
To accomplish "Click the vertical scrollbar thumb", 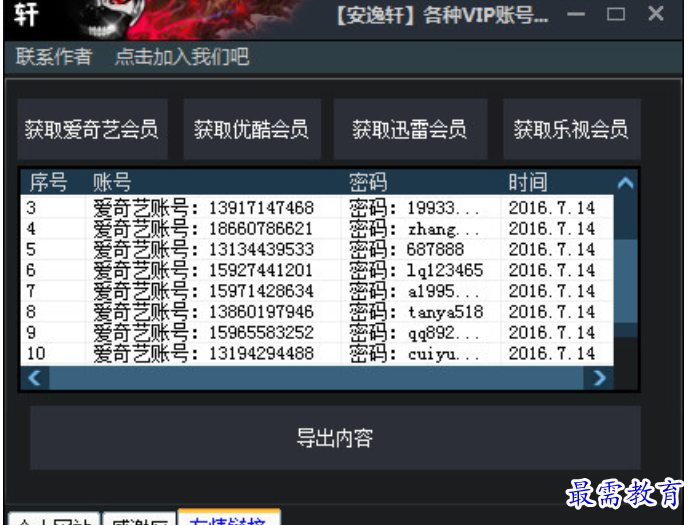I will (x=625, y=282).
